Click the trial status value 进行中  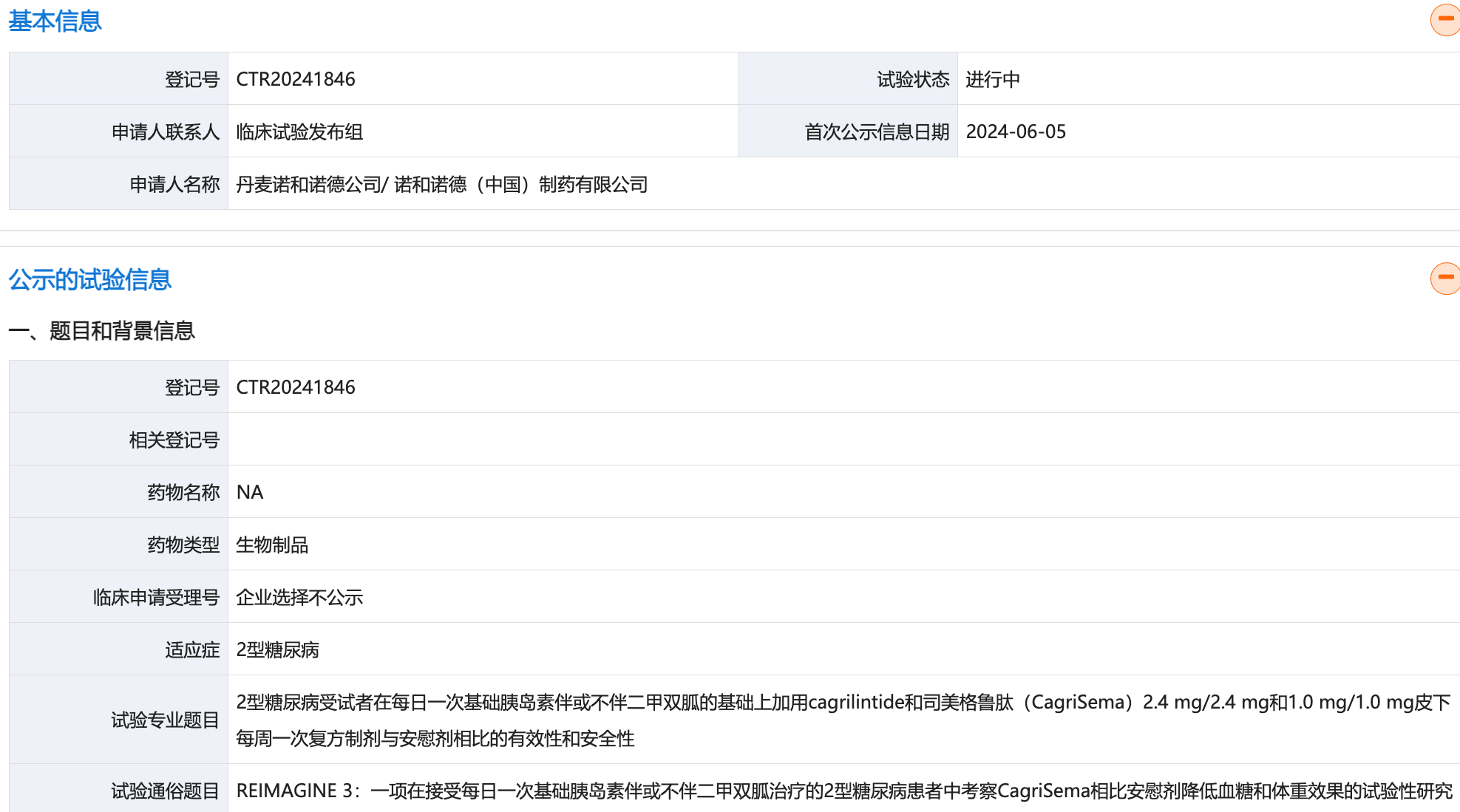pos(993,79)
